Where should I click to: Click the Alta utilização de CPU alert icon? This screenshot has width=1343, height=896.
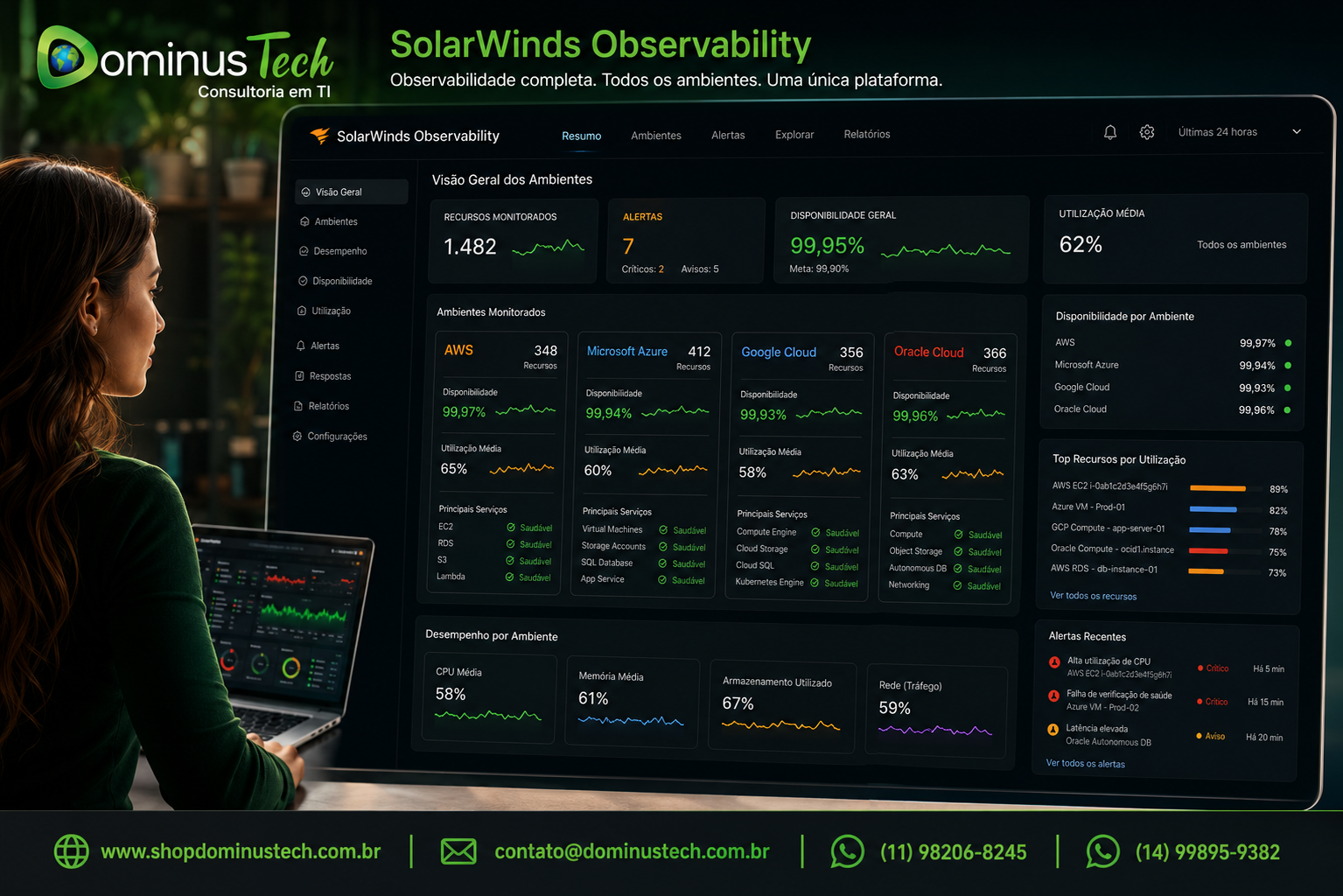point(1054,662)
